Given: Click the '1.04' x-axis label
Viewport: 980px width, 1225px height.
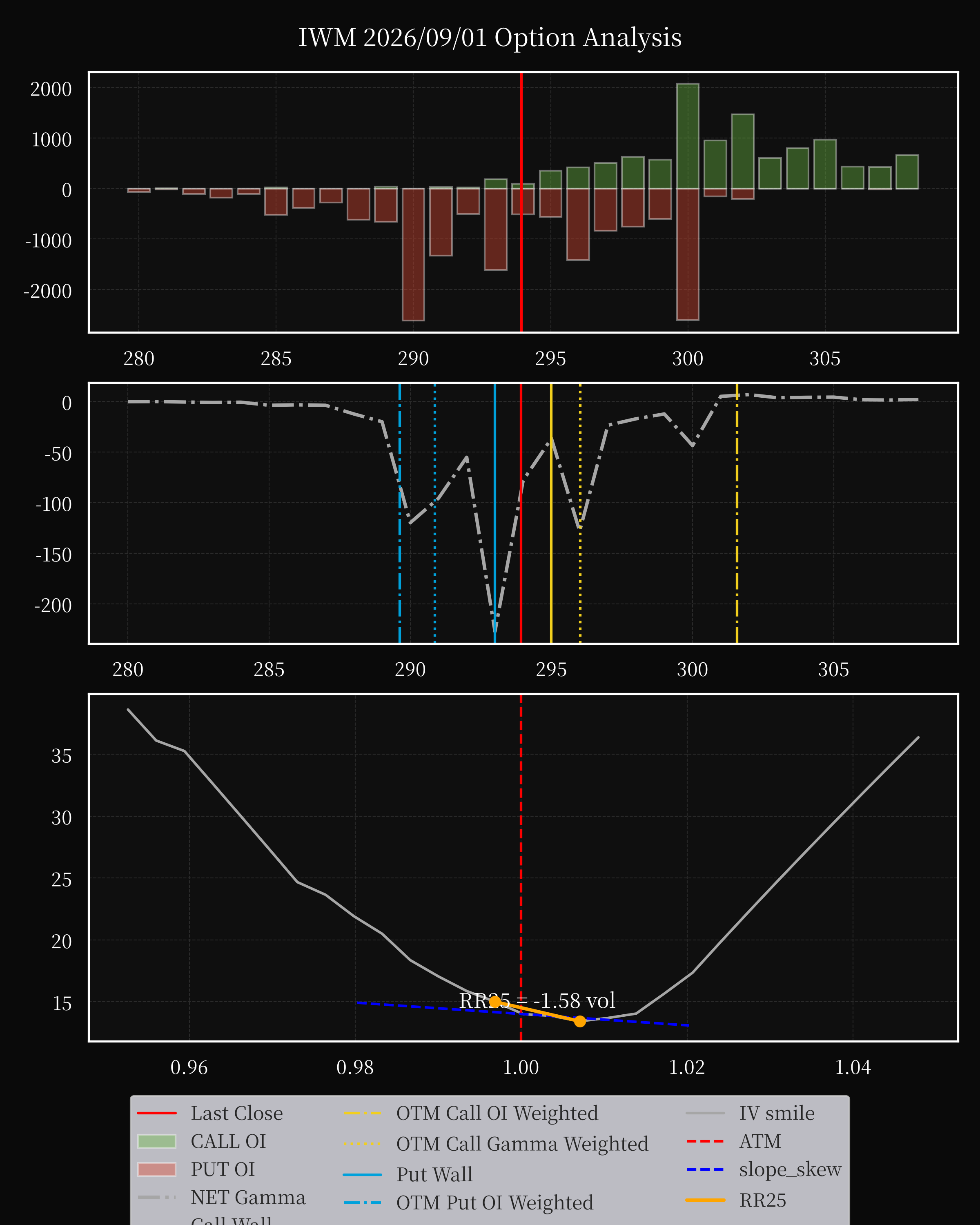Looking at the screenshot, I should click(x=853, y=1068).
